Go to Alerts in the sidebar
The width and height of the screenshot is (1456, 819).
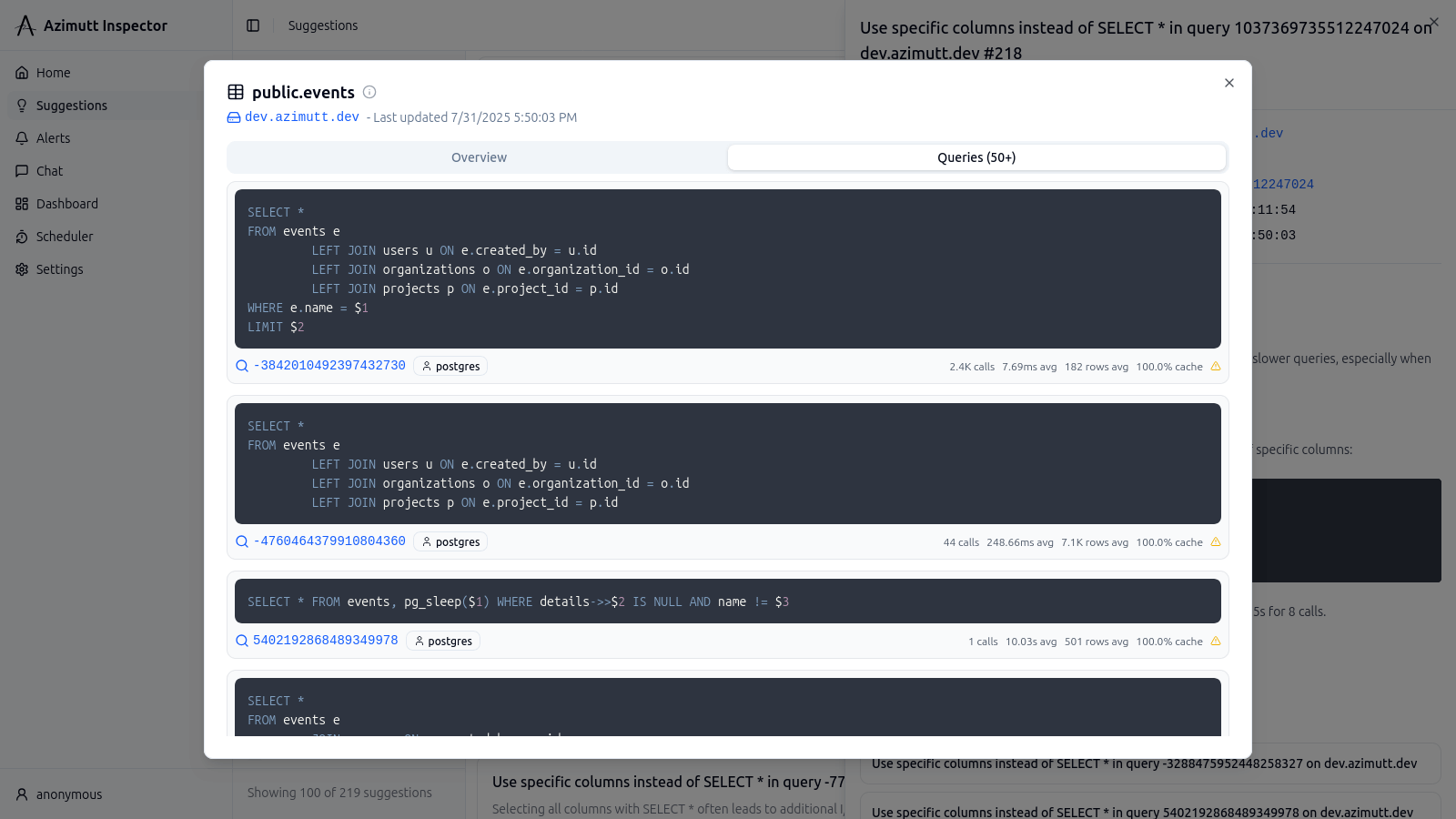click(53, 138)
